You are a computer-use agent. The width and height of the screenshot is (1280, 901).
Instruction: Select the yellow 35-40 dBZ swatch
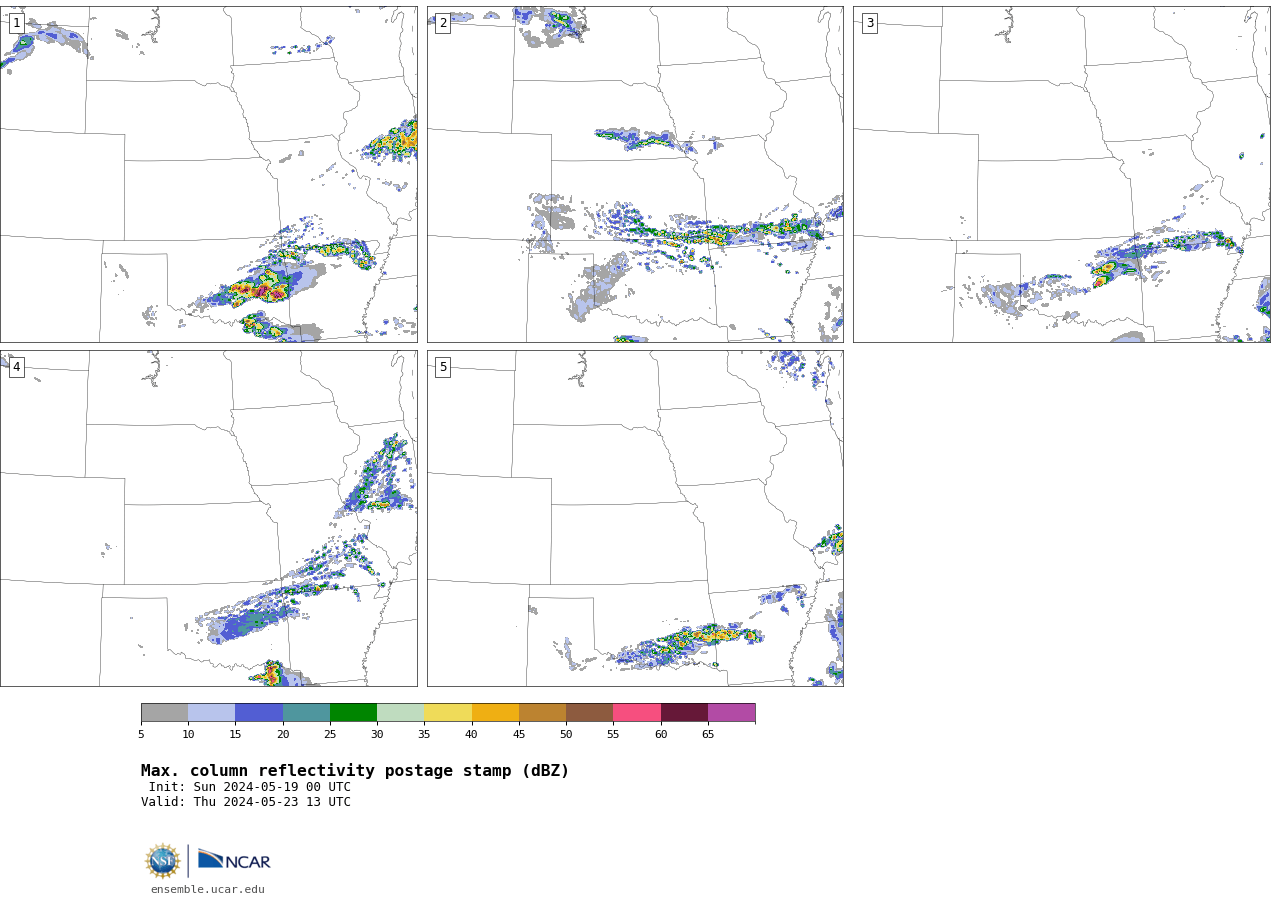tap(448, 712)
